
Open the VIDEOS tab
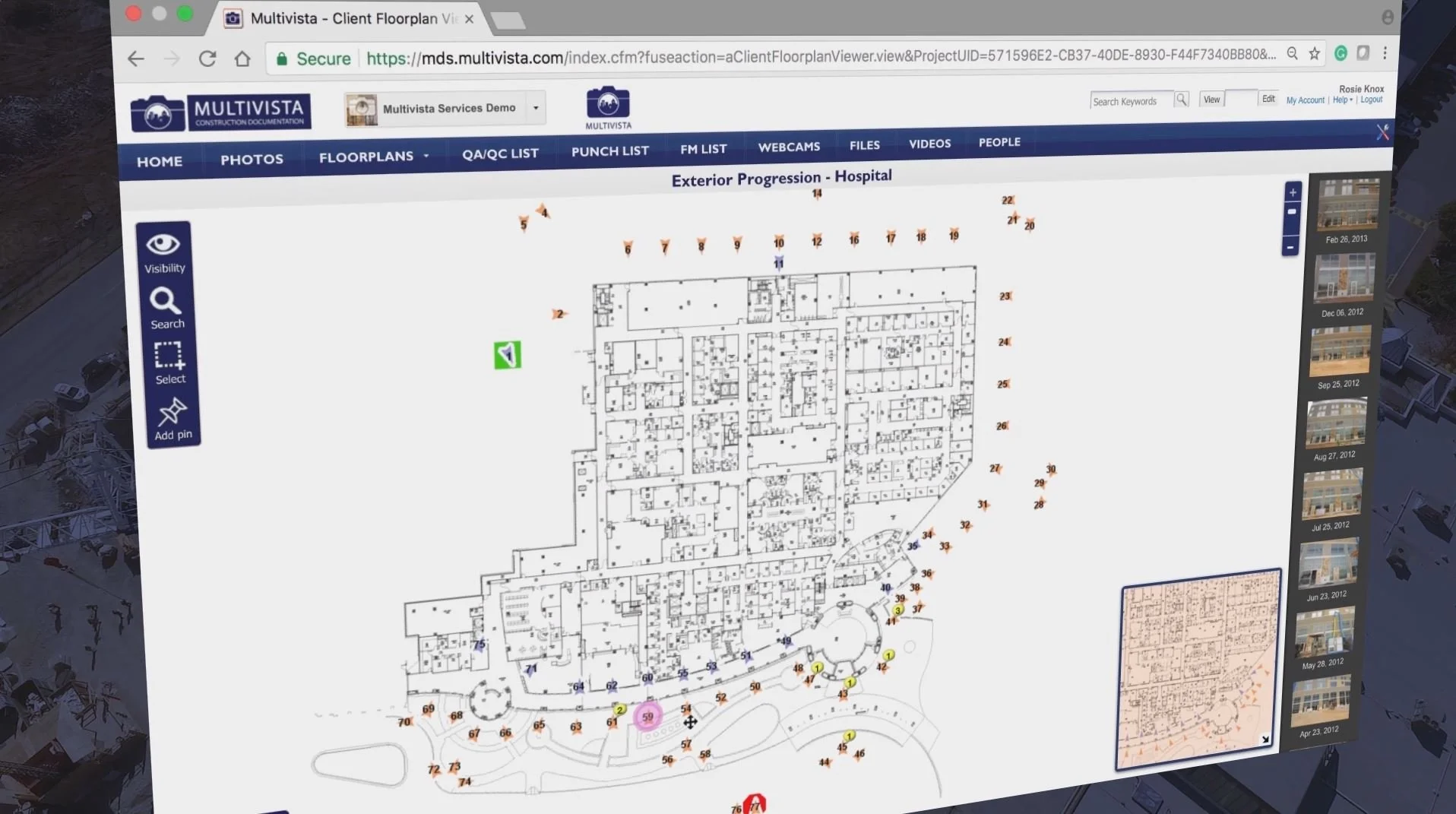(929, 144)
